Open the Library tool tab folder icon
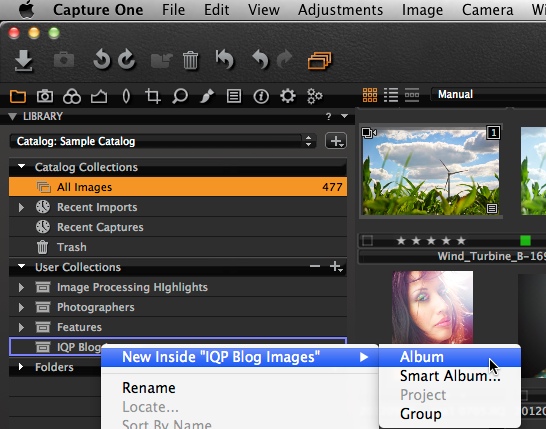The image size is (546, 429). (18, 96)
